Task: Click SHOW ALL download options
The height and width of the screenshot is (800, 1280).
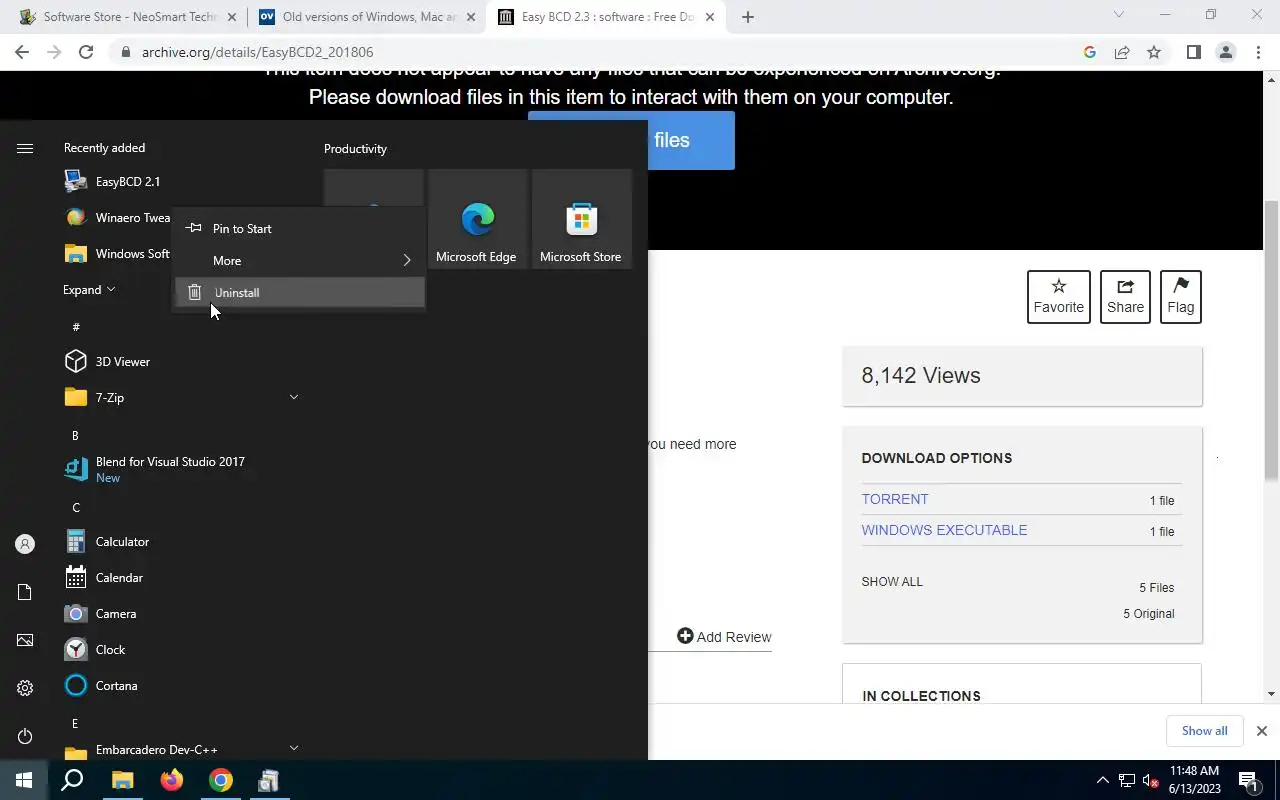Action: [892, 582]
